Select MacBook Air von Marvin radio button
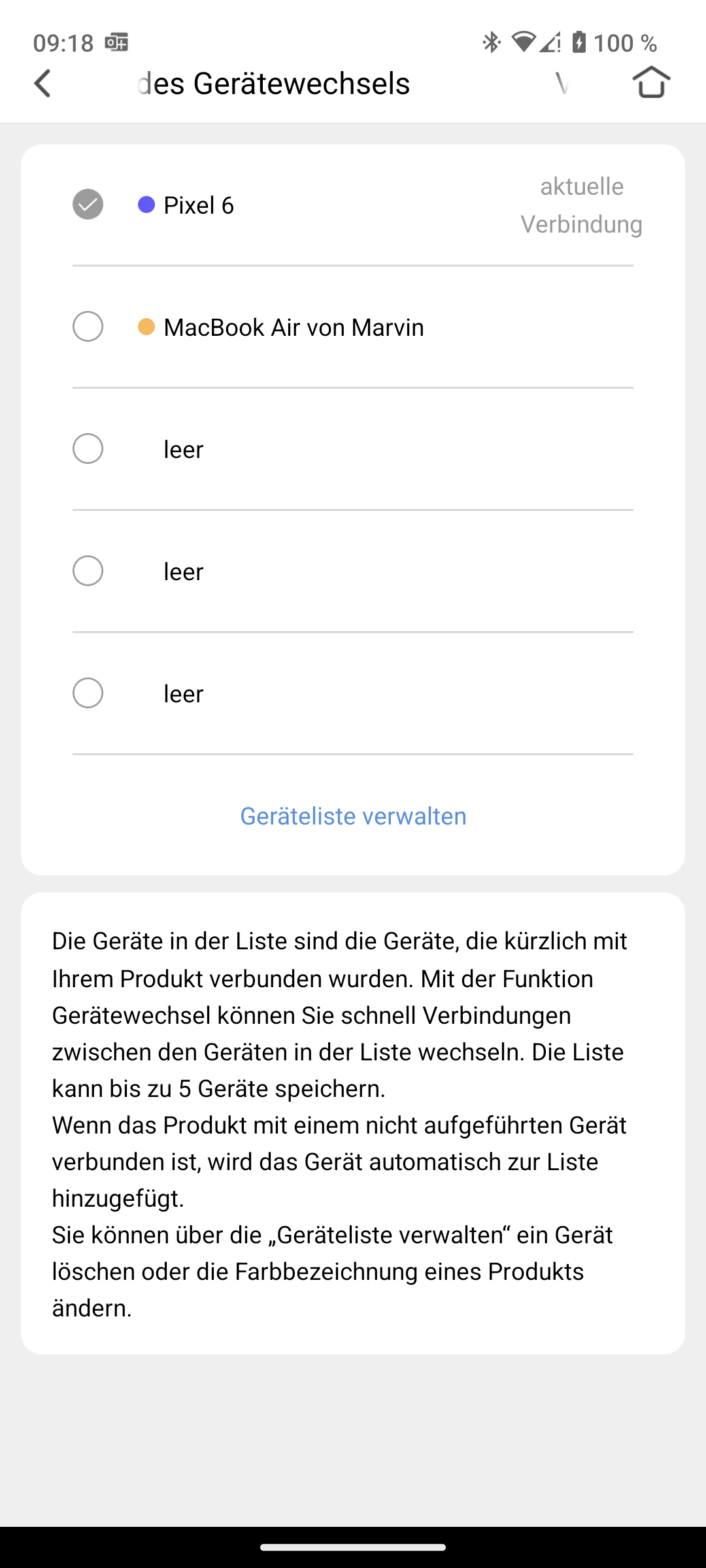 point(88,327)
